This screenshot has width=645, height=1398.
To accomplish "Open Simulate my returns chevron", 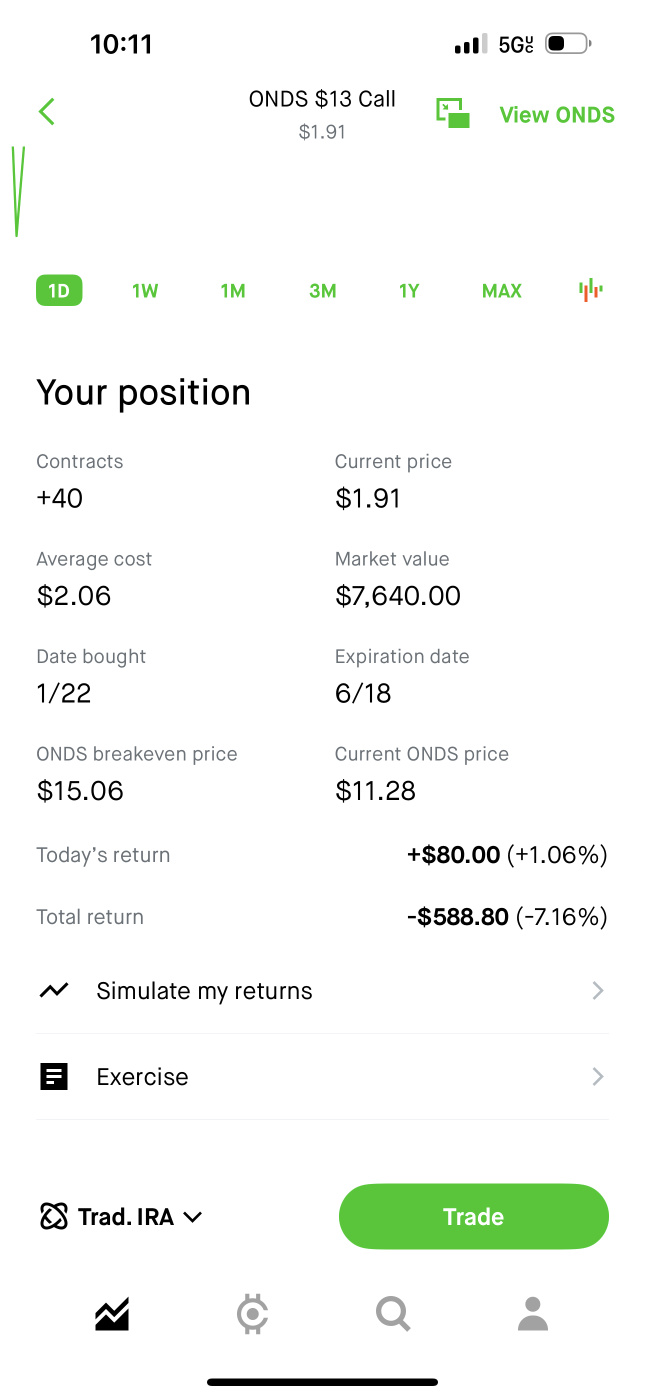I will click(x=598, y=991).
